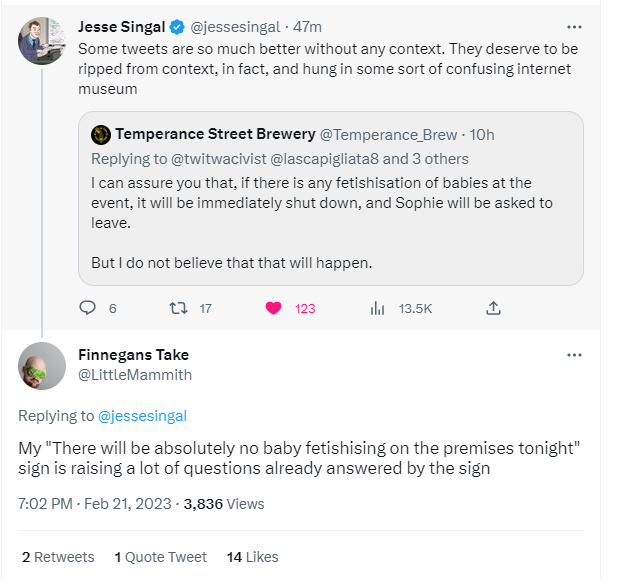
Task: Open Finnegans Take's profile avatar
Action: point(42,366)
